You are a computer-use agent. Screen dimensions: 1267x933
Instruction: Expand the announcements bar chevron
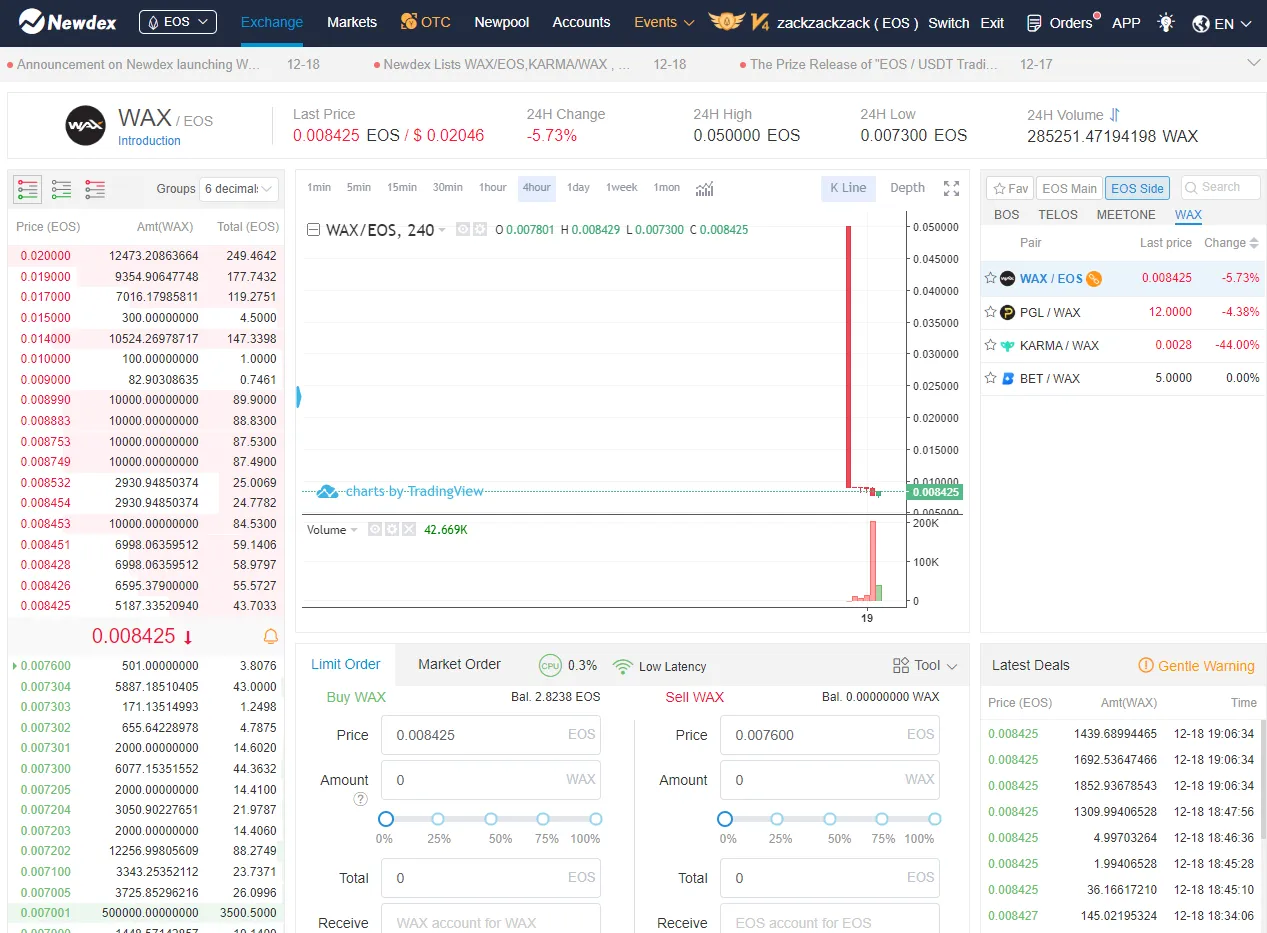tap(1254, 63)
